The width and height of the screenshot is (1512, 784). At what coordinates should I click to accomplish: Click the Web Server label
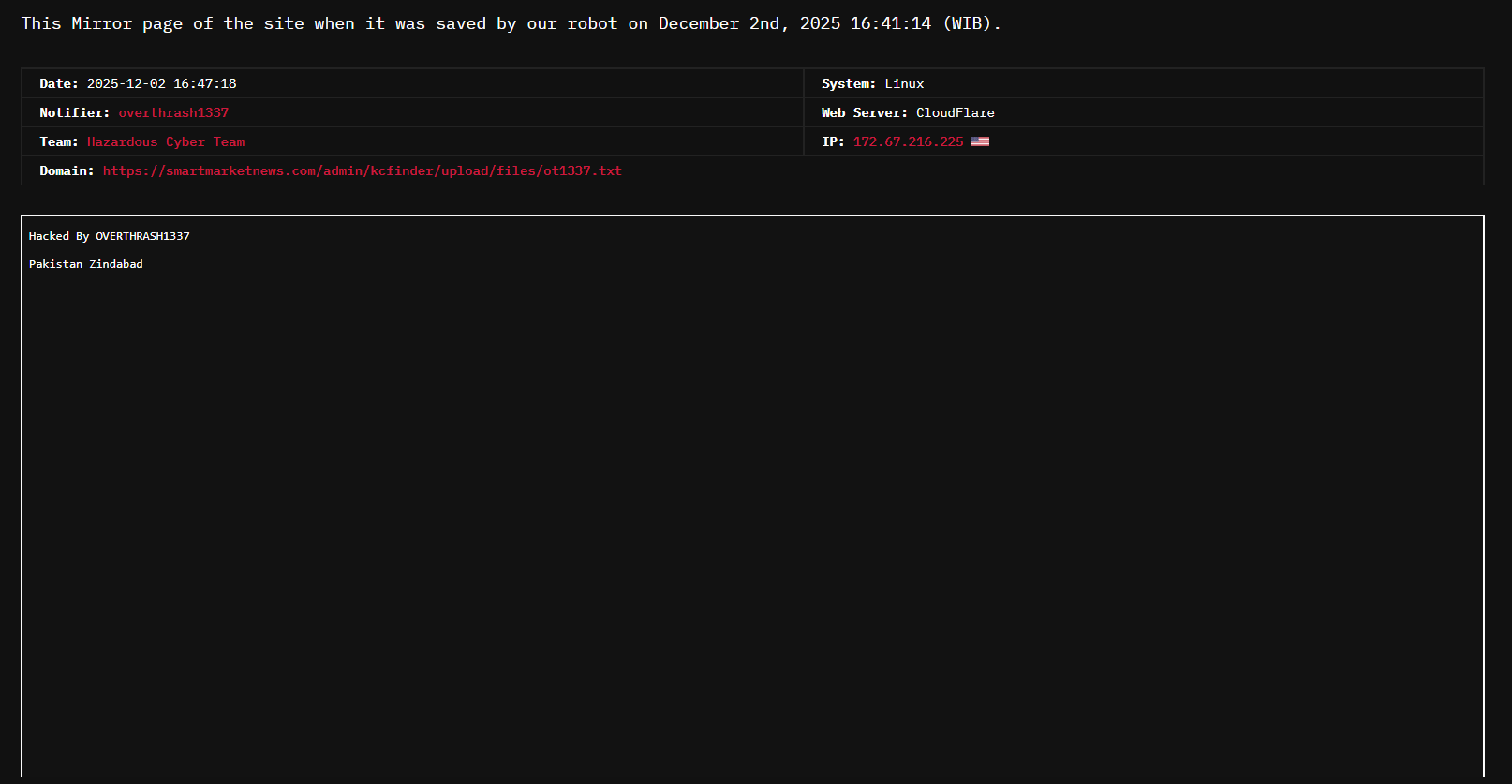[864, 112]
